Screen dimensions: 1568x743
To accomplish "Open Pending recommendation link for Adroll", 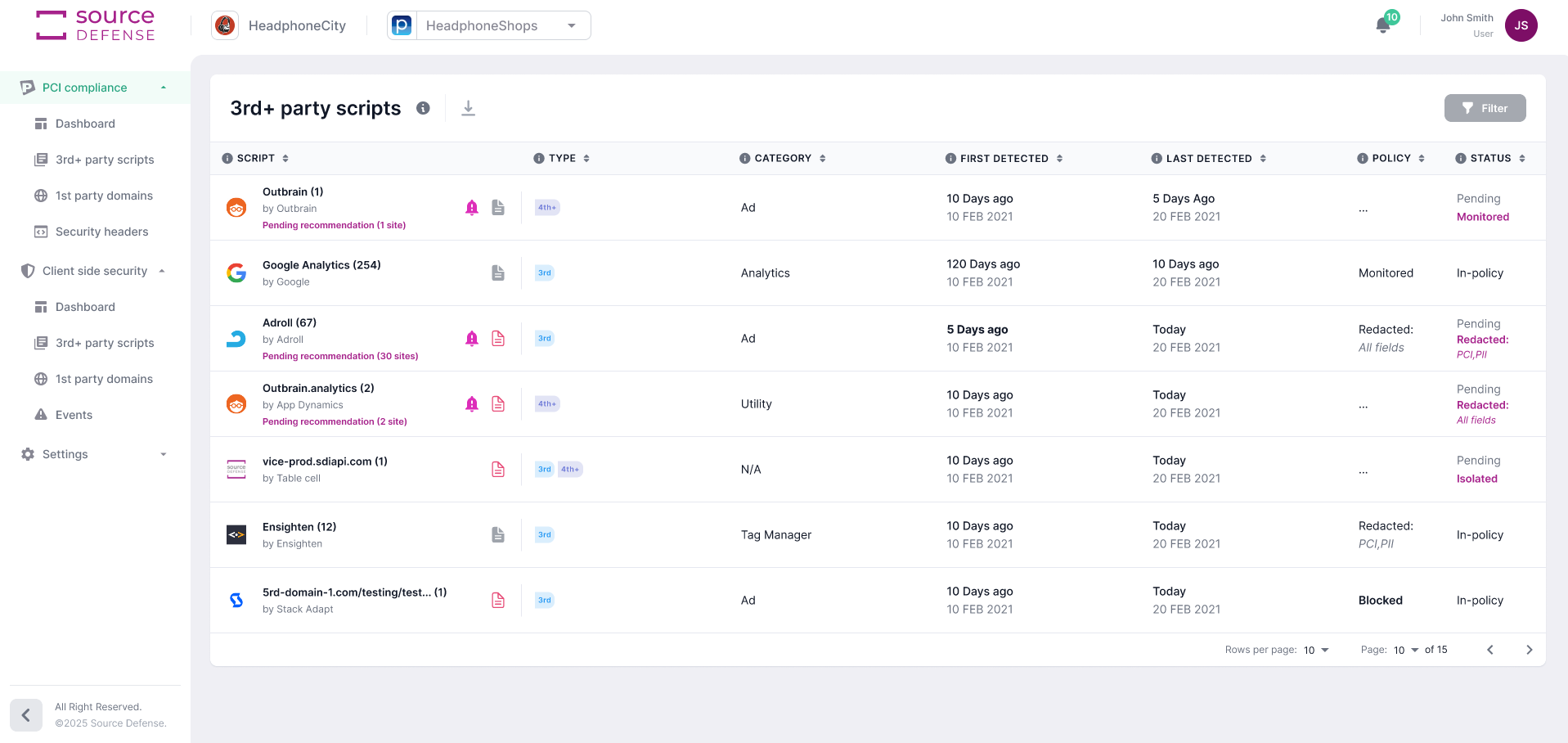I will pyautogui.click(x=340, y=356).
